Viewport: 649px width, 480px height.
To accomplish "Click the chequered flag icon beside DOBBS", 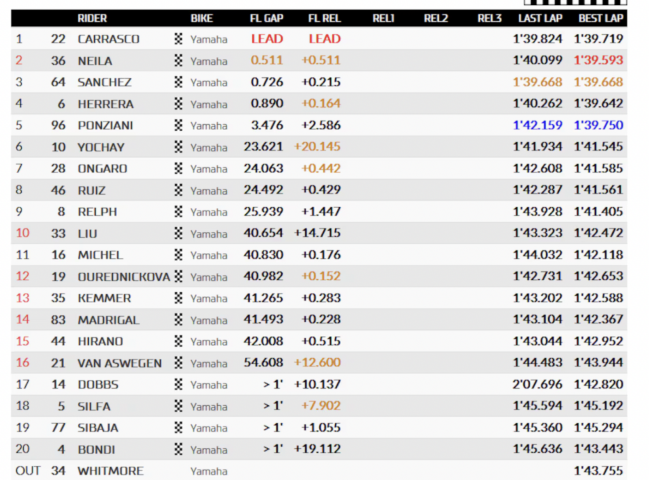I will [178, 384].
